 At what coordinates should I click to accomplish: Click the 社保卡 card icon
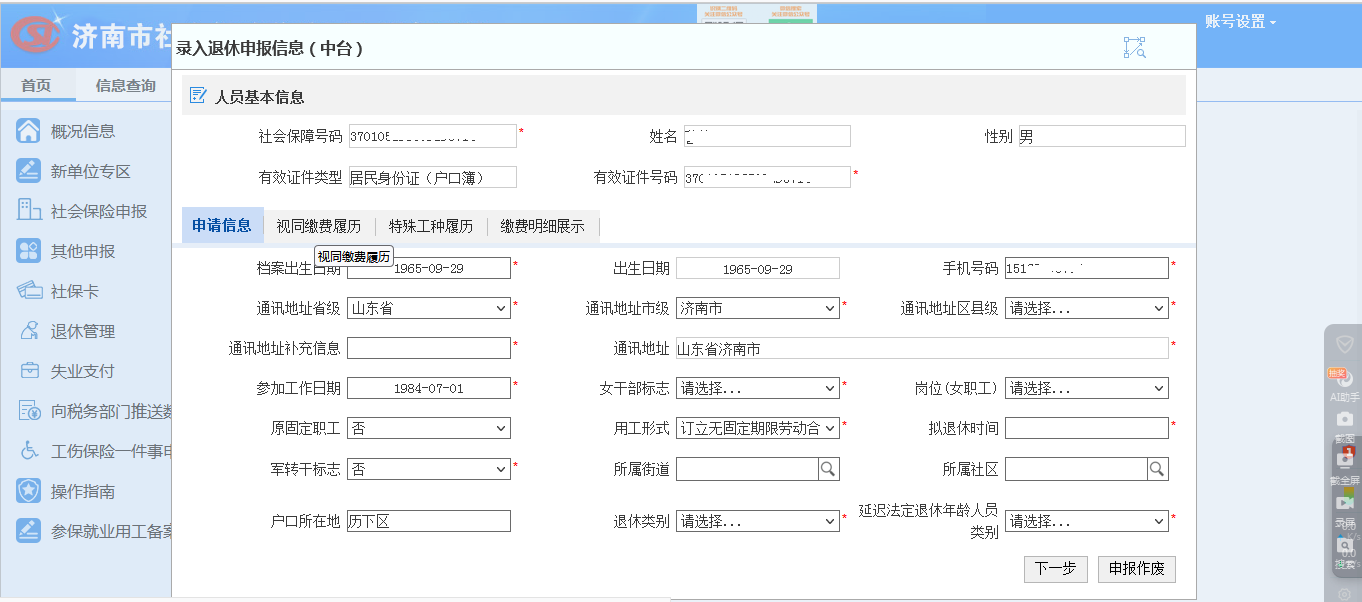point(28,291)
